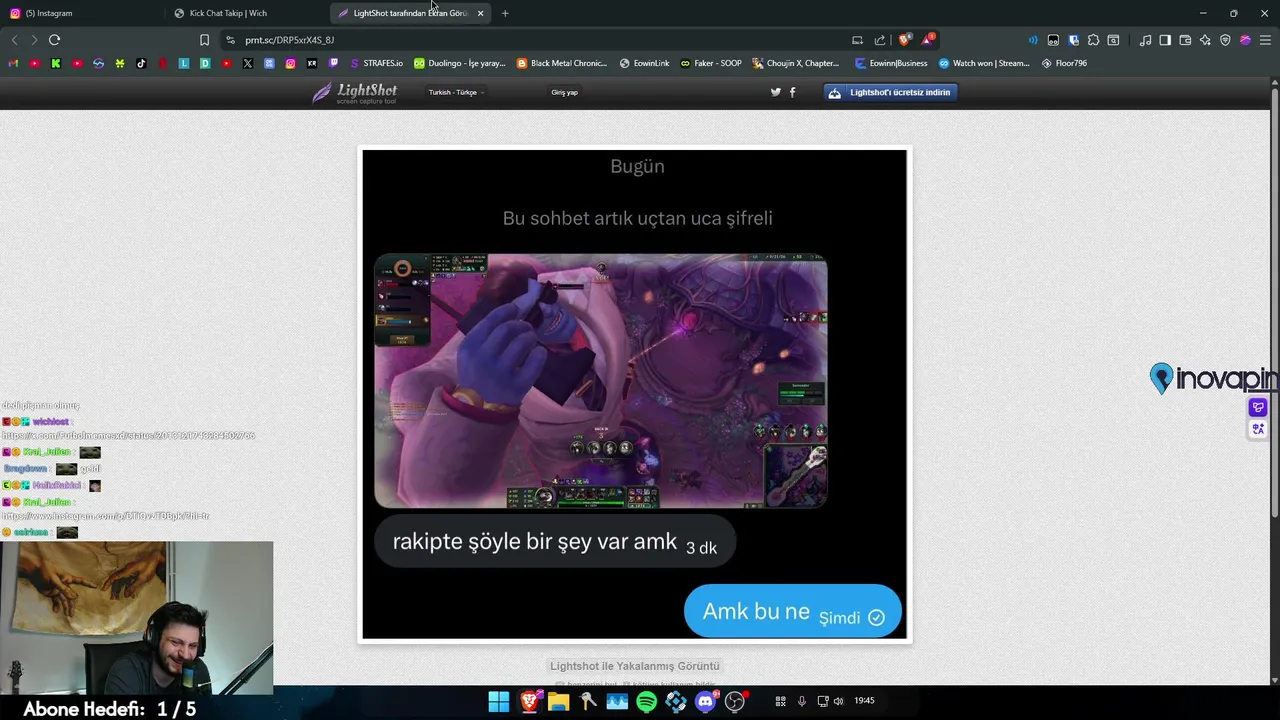Open the Floor796 bookmark

click(x=1064, y=63)
